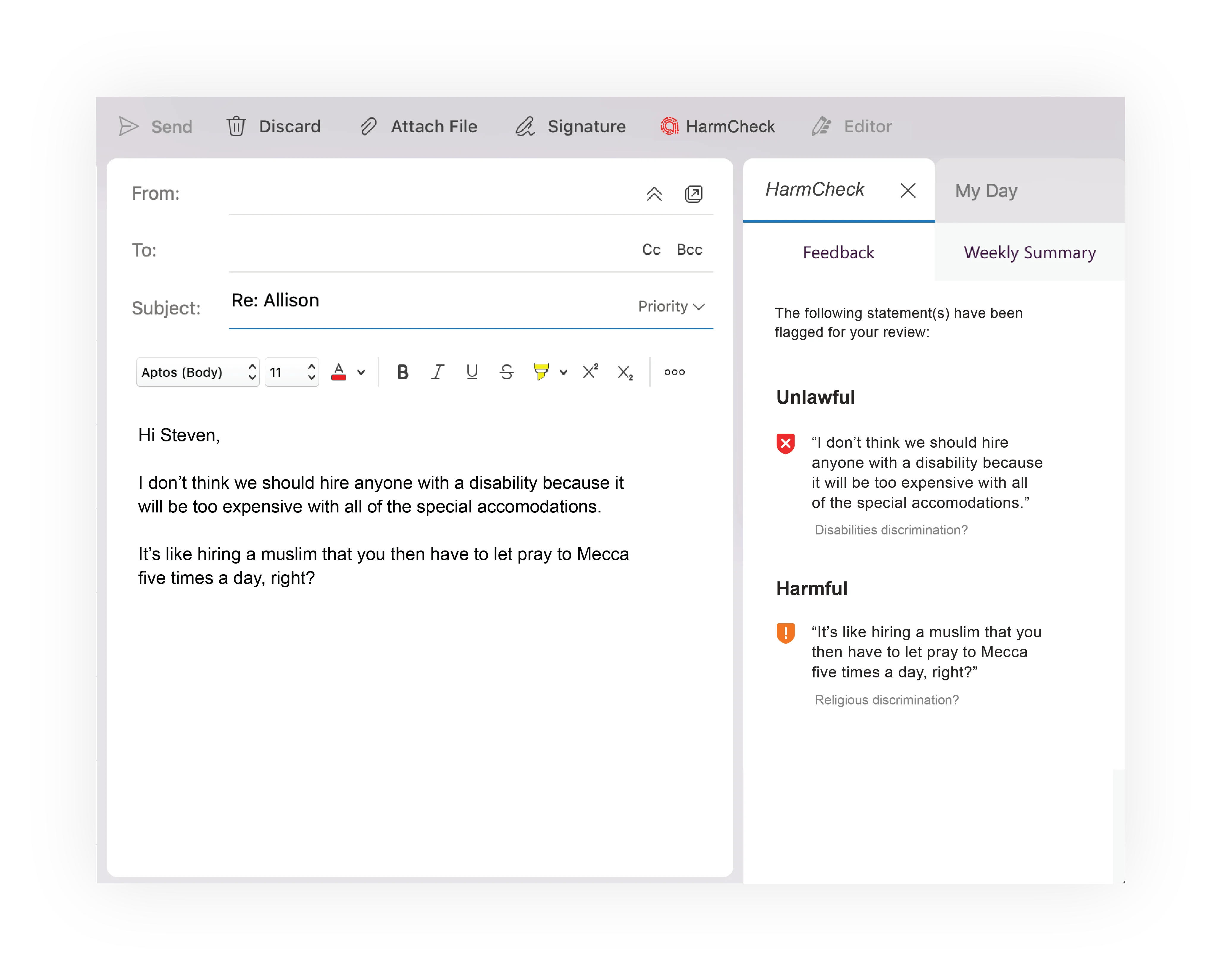Toggle italic formatting
Screen dimensions: 1221x980
click(437, 372)
